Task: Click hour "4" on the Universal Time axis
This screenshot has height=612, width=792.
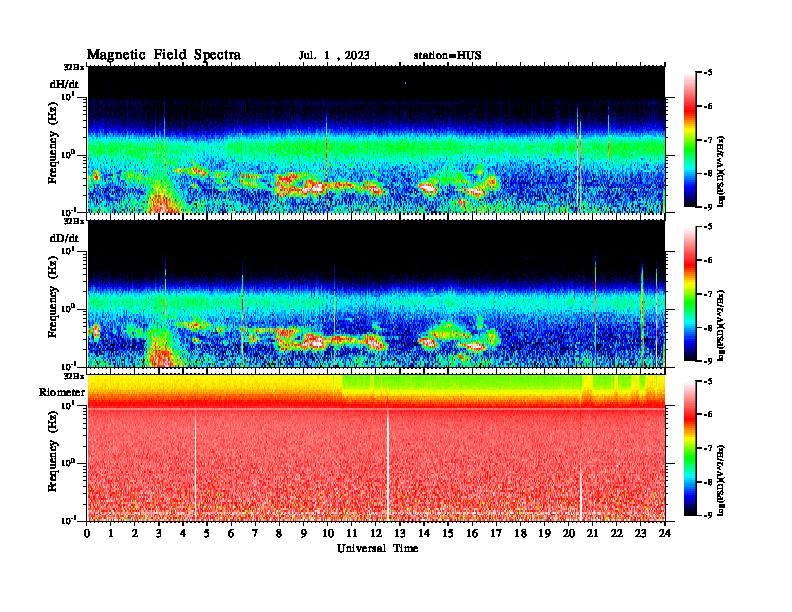Action: 183,533
